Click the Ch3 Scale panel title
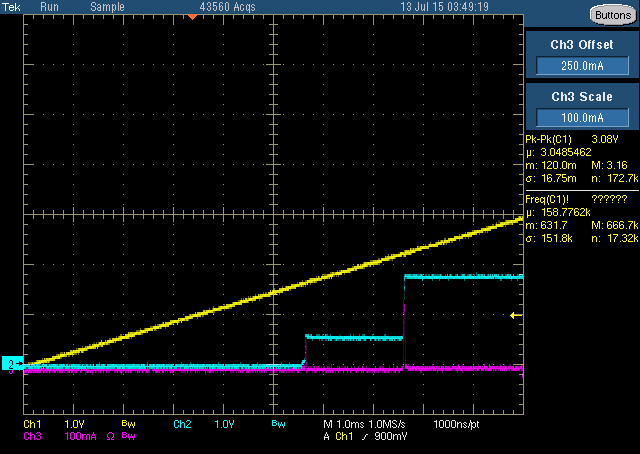The width and height of the screenshot is (640, 454). point(582,97)
